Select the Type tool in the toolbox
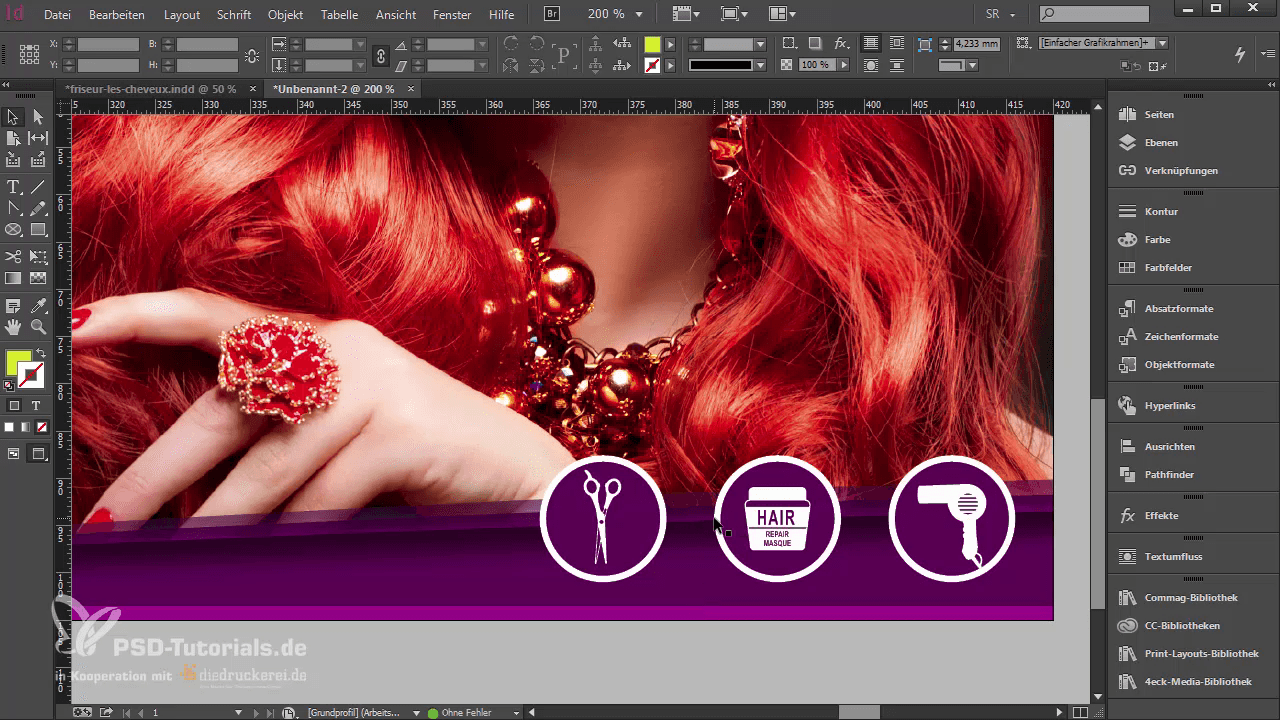1280x720 pixels. pyautogui.click(x=14, y=187)
